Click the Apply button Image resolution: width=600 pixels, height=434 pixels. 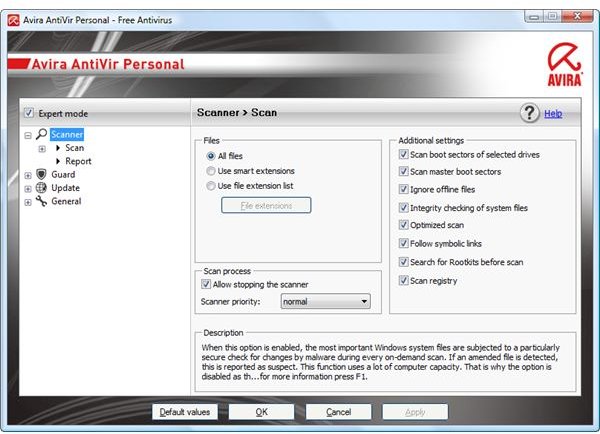pos(415,412)
